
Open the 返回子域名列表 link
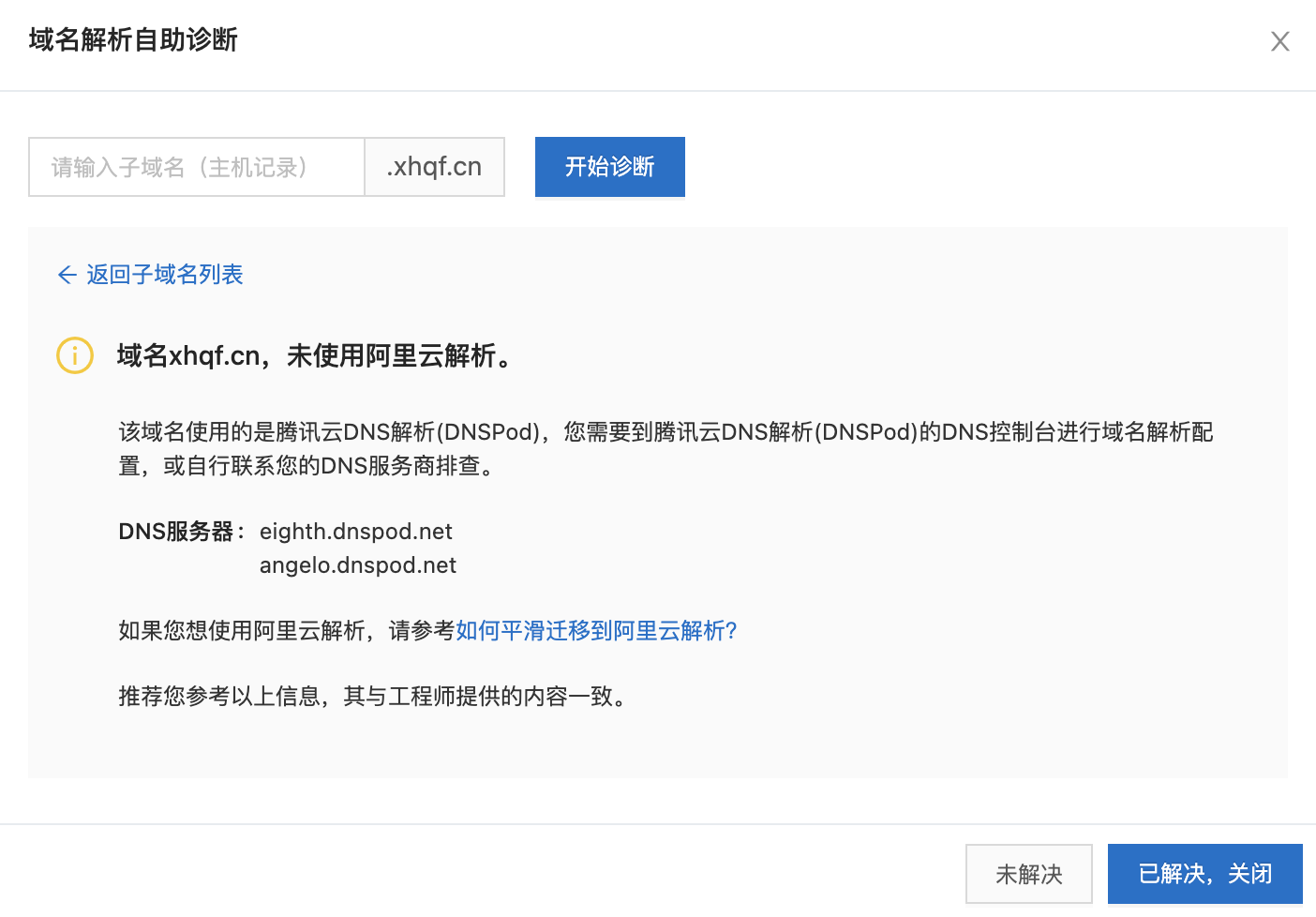165,275
